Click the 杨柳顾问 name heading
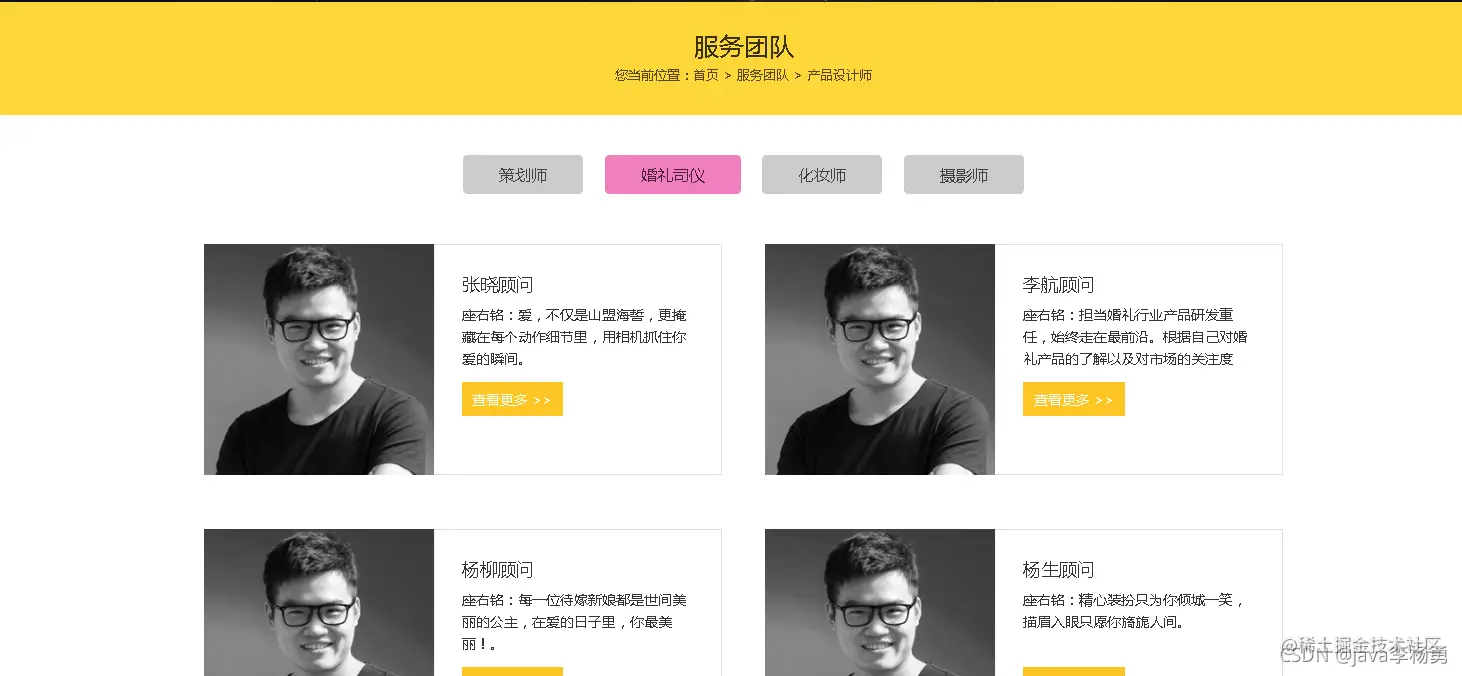Viewport: 1462px width, 676px height. point(498,570)
